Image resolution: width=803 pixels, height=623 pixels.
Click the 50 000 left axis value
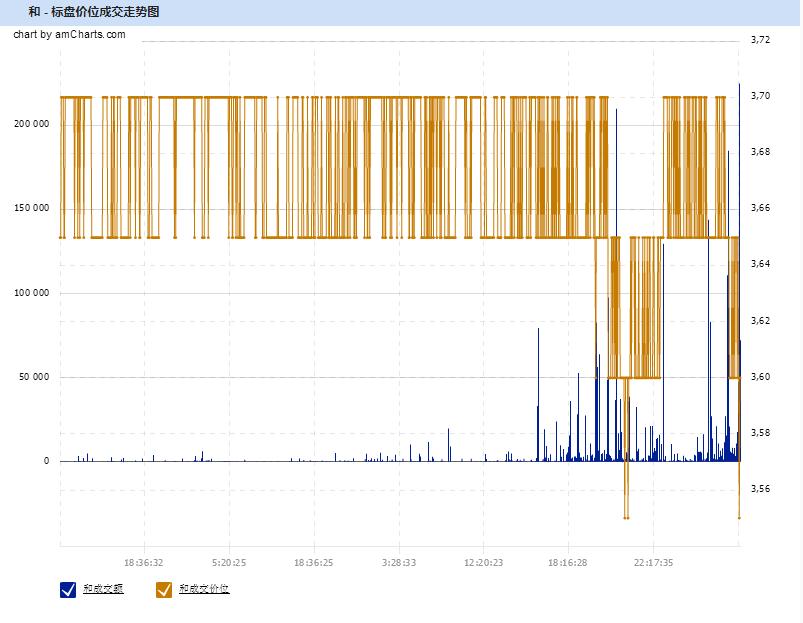(x=34, y=377)
